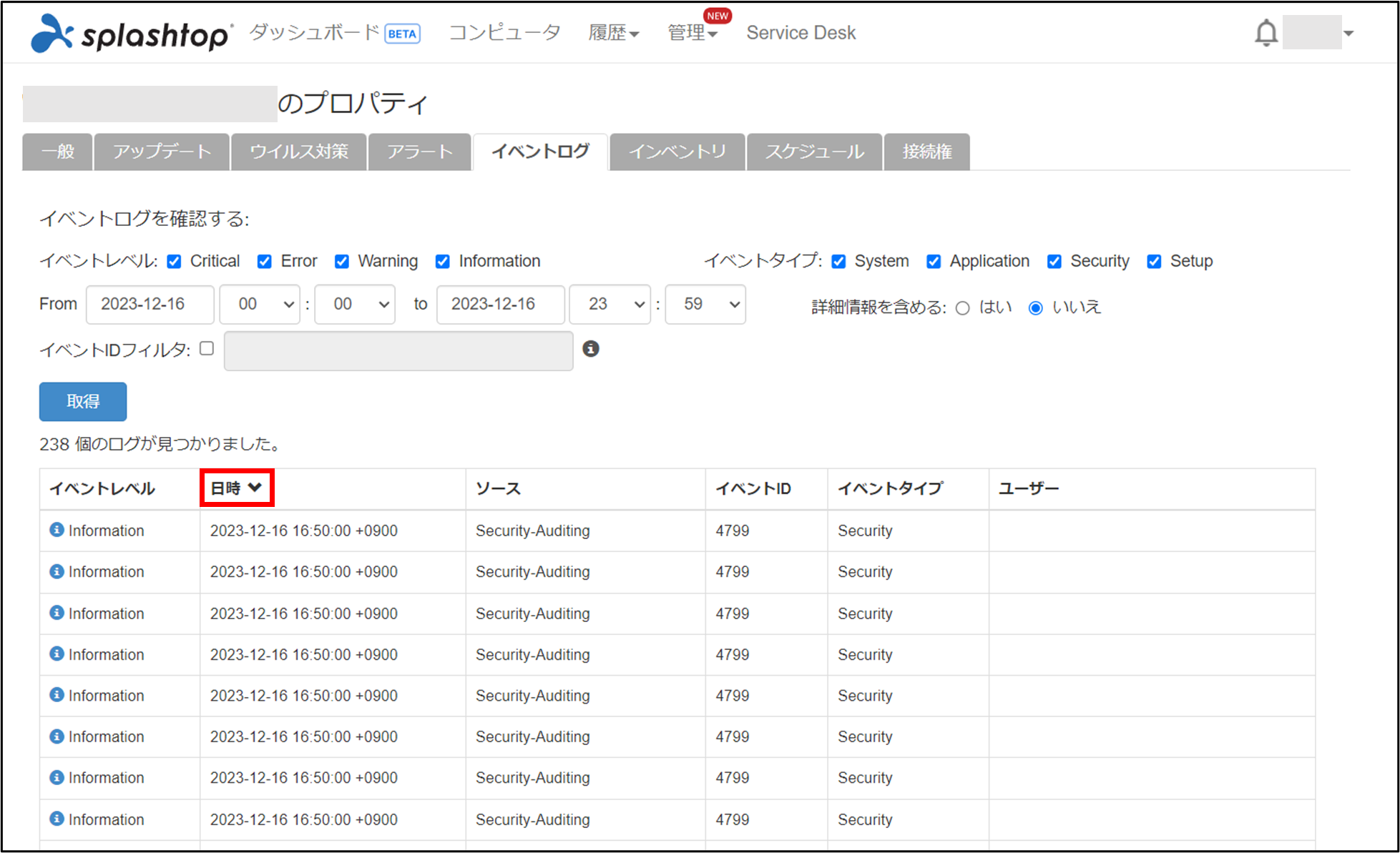Screen dimensions: 1400x853
Task: Sort by the 日時 column header
Action: tap(236, 488)
